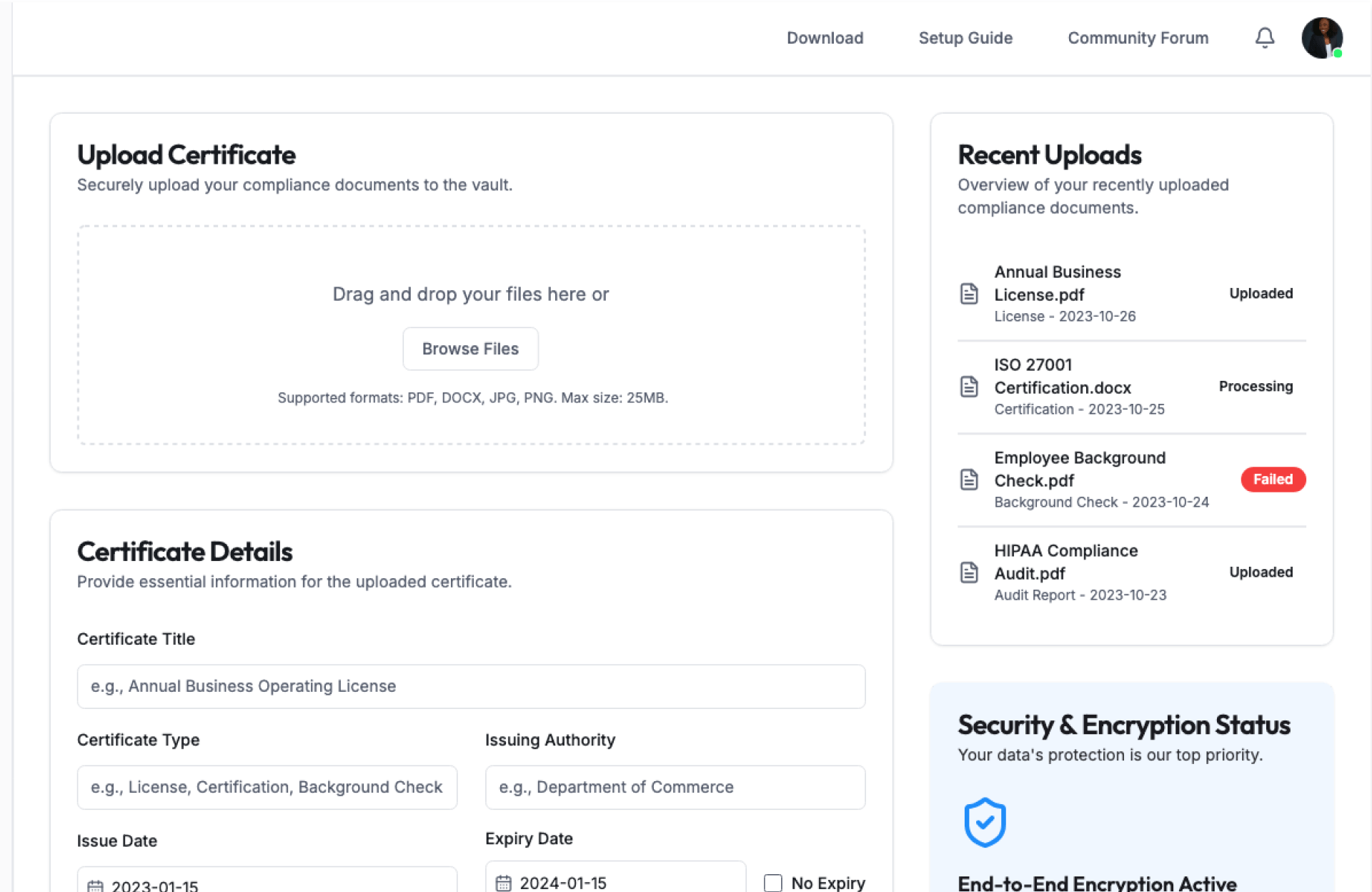This screenshot has width=1372, height=892.
Task: Click the HIPAA Compliance Audit file icon
Action: (969, 573)
